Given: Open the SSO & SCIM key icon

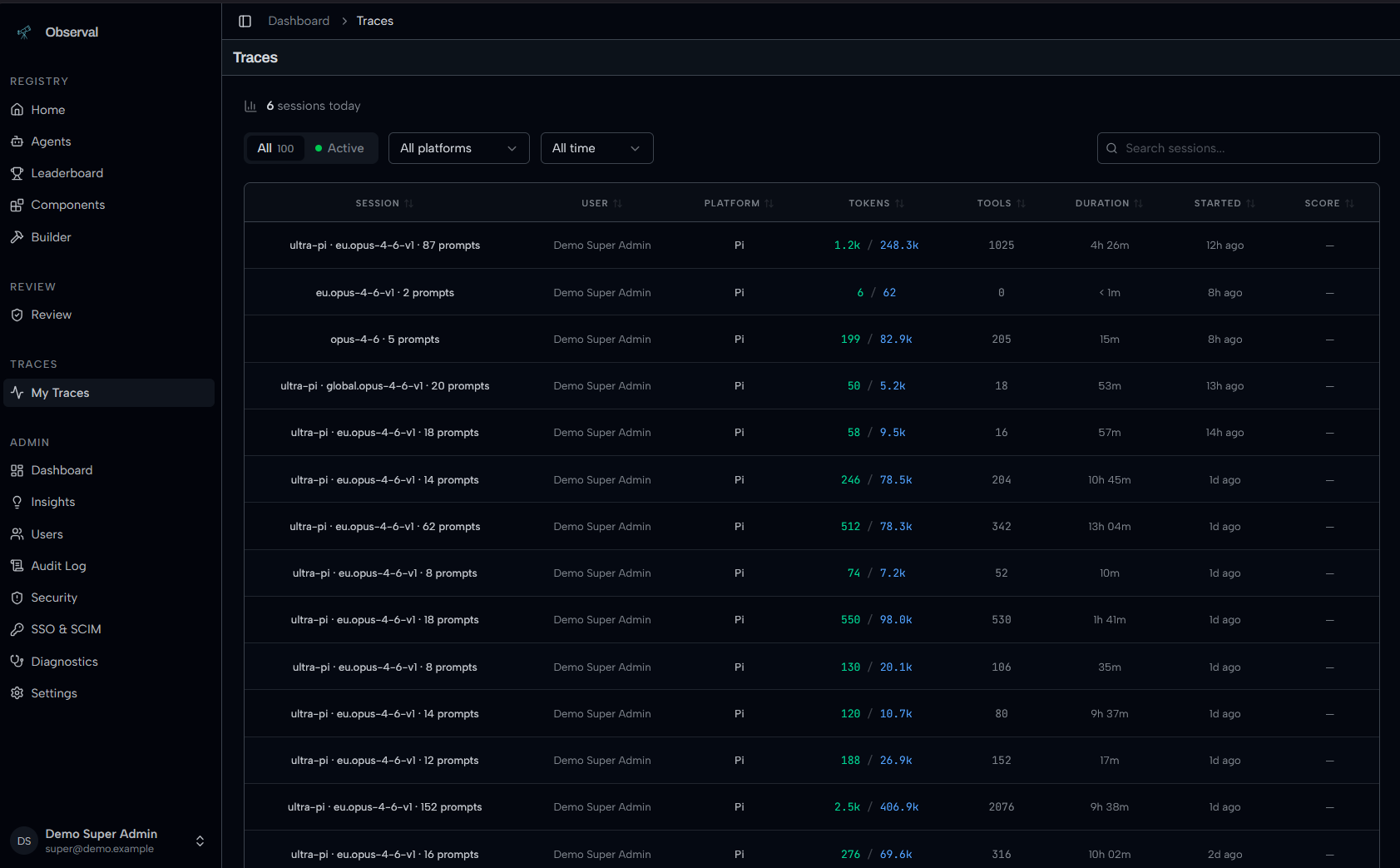Looking at the screenshot, I should (17, 629).
